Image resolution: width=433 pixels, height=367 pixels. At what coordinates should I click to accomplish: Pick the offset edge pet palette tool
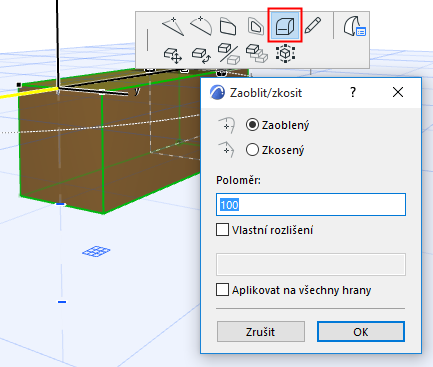click(x=228, y=26)
